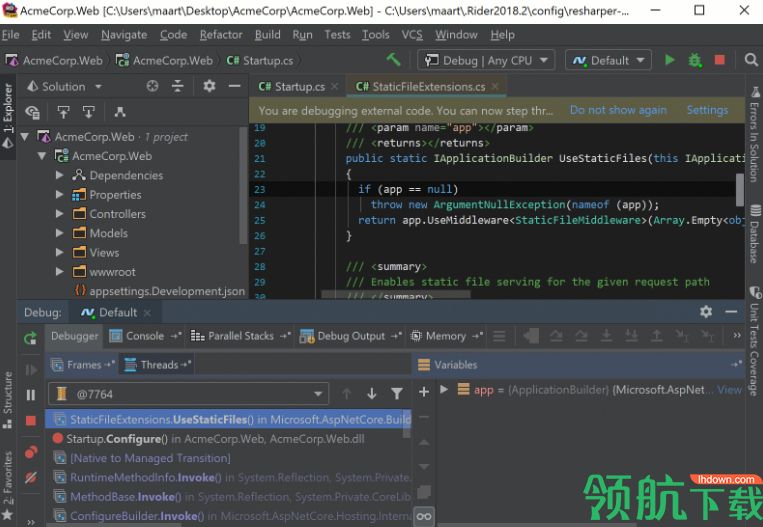Click the Step Over debugger icon

click(x=556, y=335)
